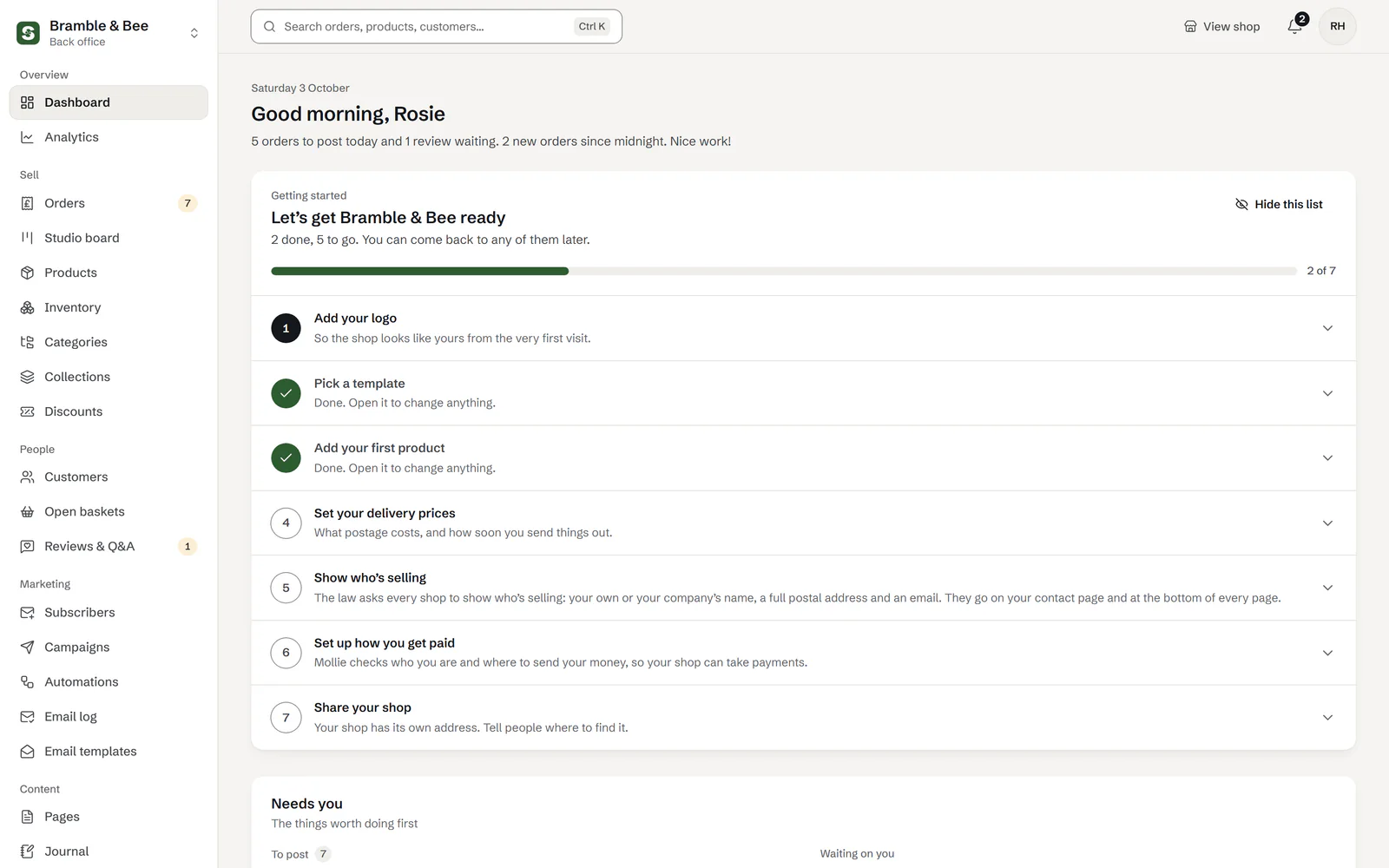Image resolution: width=1389 pixels, height=868 pixels.
Task: Click the Categories tree icon
Action: click(x=28, y=342)
